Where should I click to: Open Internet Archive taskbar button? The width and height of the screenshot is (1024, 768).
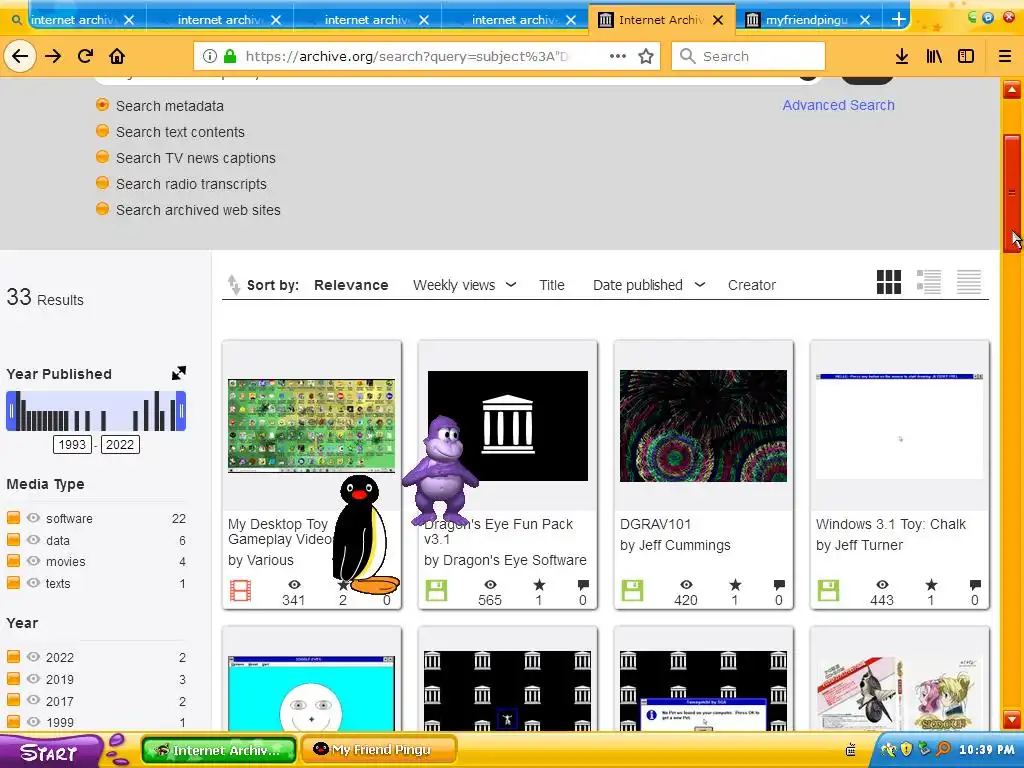coord(219,749)
